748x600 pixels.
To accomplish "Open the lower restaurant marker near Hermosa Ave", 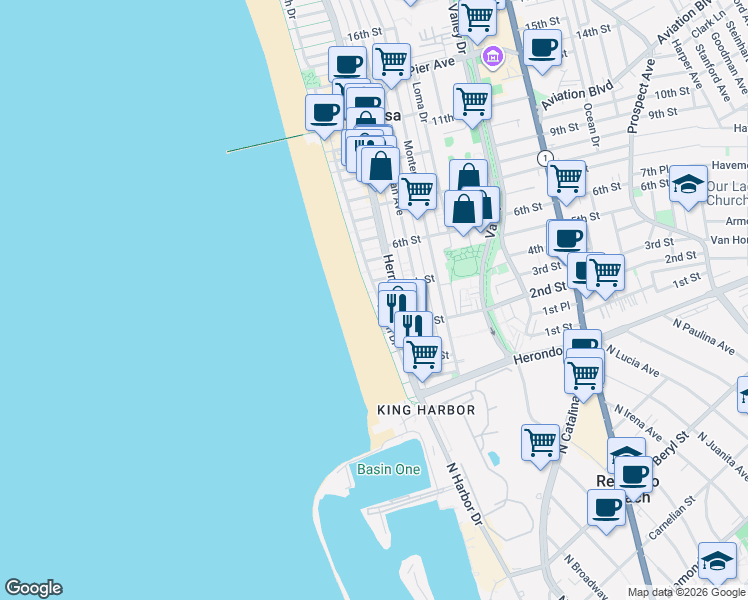I will (414, 327).
